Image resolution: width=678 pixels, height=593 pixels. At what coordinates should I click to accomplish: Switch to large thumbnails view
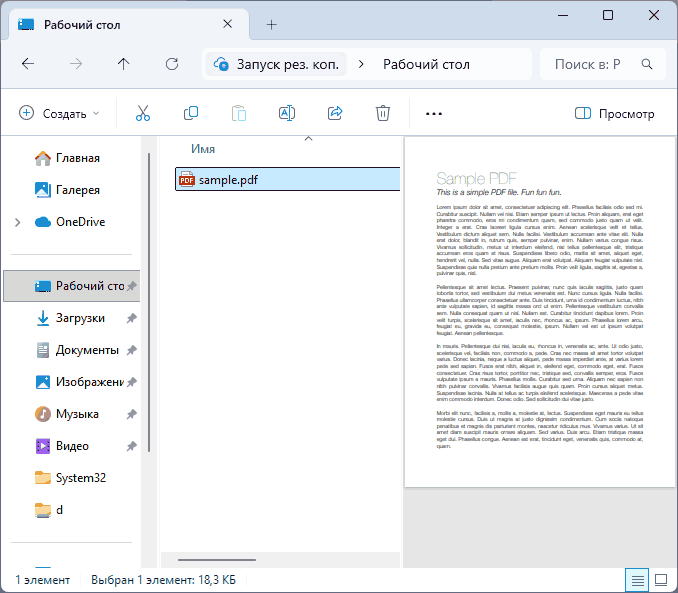[x=661, y=579]
